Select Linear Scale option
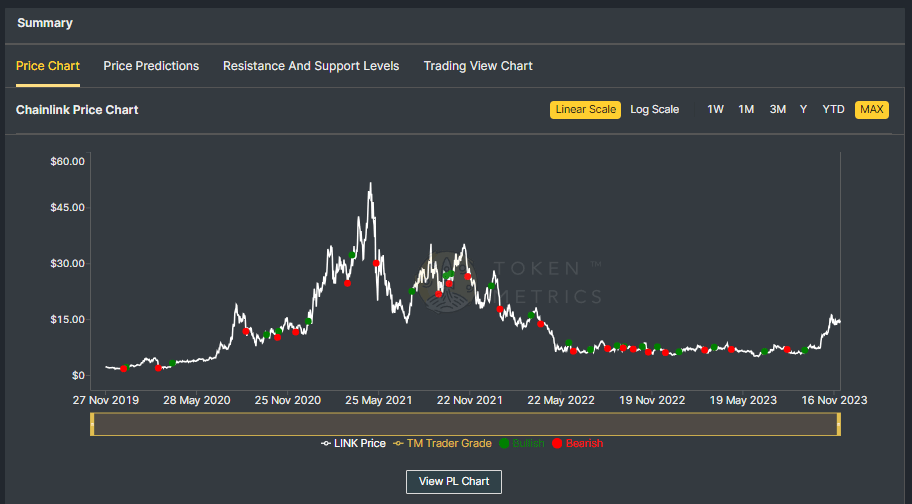The width and height of the screenshot is (912, 504). (x=586, y=109)
